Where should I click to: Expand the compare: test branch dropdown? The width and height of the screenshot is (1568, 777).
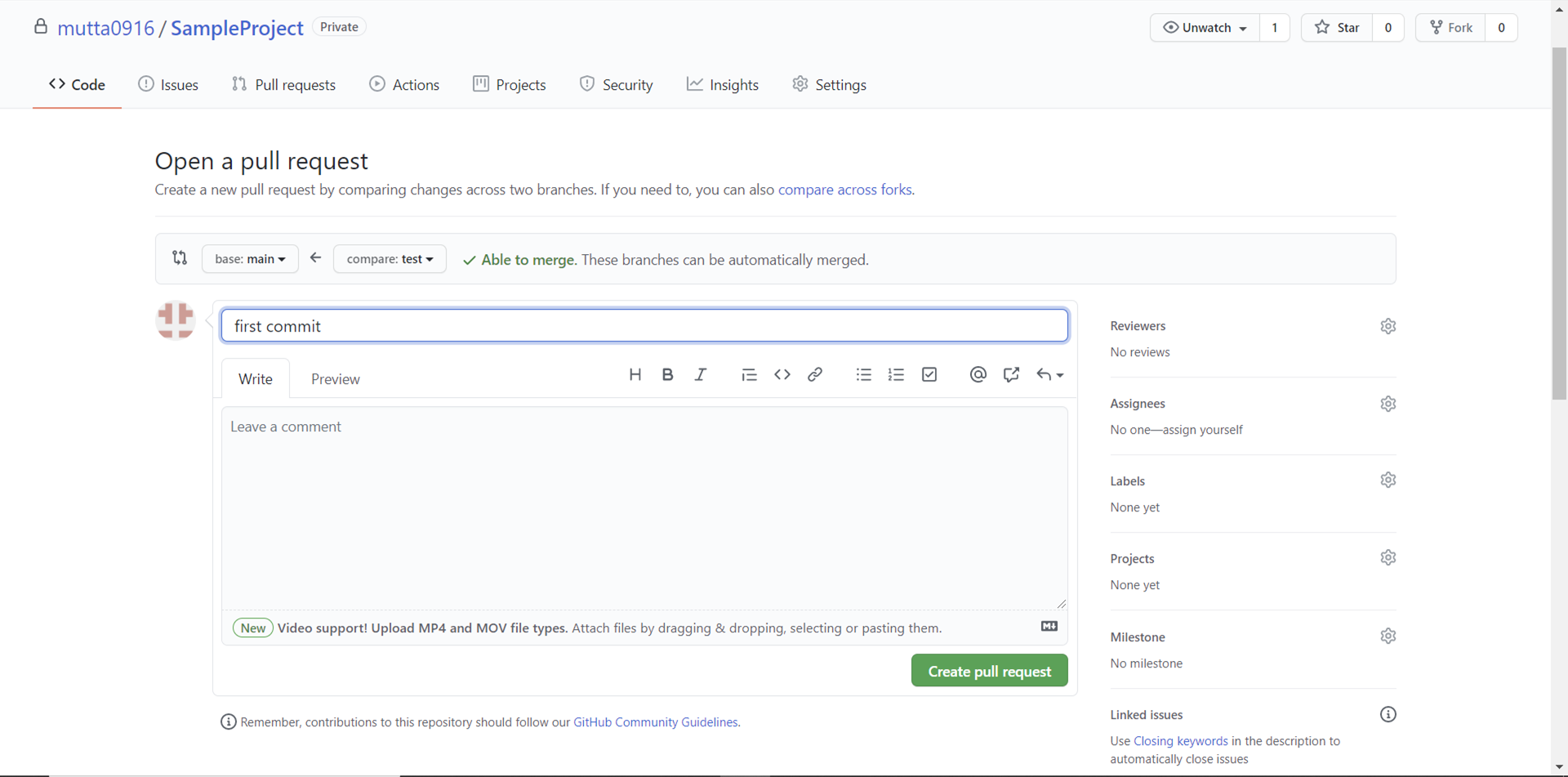(x=390, y=259)
